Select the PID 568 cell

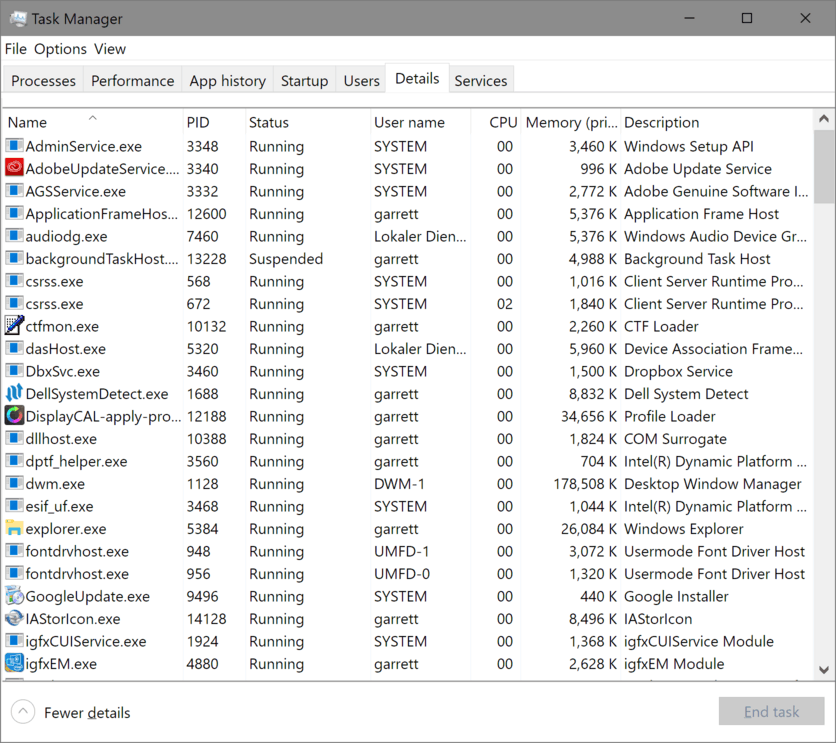click(198, 281)
